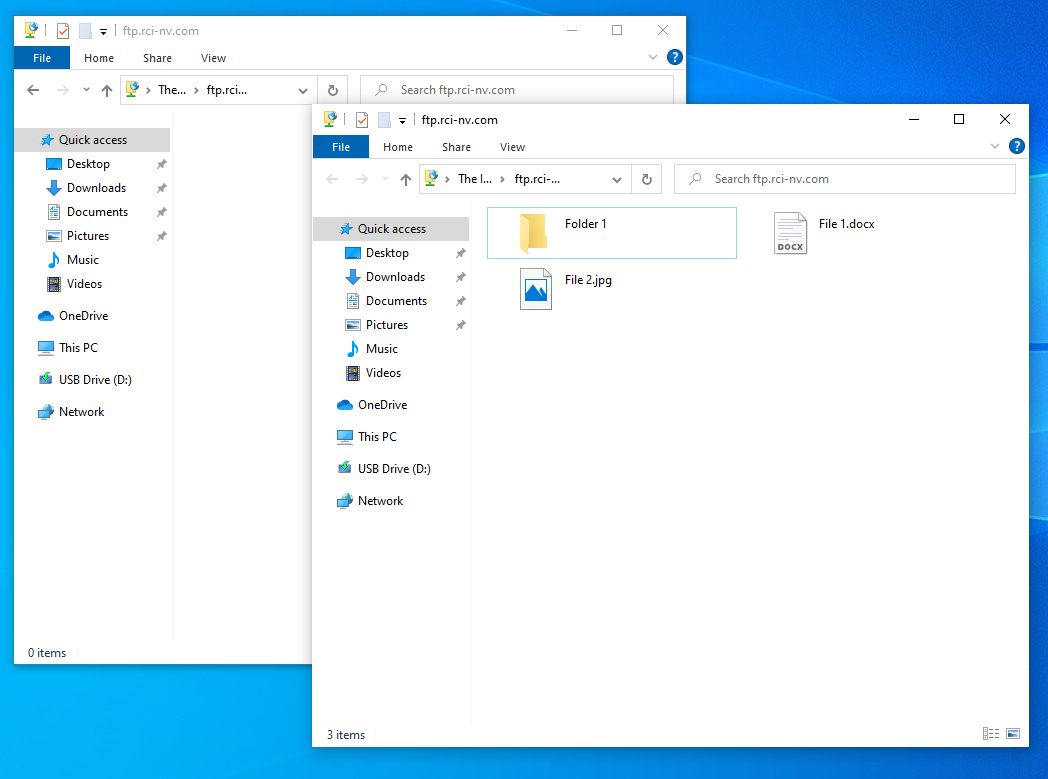Go up one level in the front window
This screenshot has height=779, width=1048.
[406, 179]
